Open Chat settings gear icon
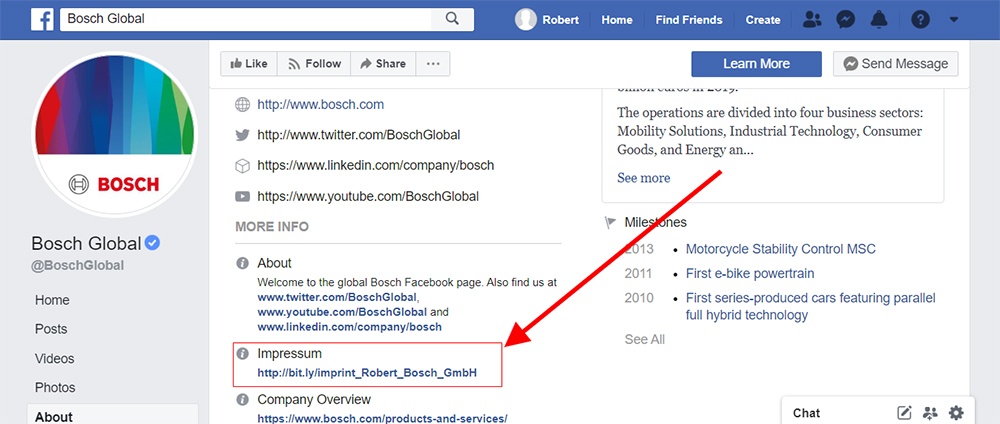The height and width of the screenshot is (424, 1000). [x=956, y=413]
